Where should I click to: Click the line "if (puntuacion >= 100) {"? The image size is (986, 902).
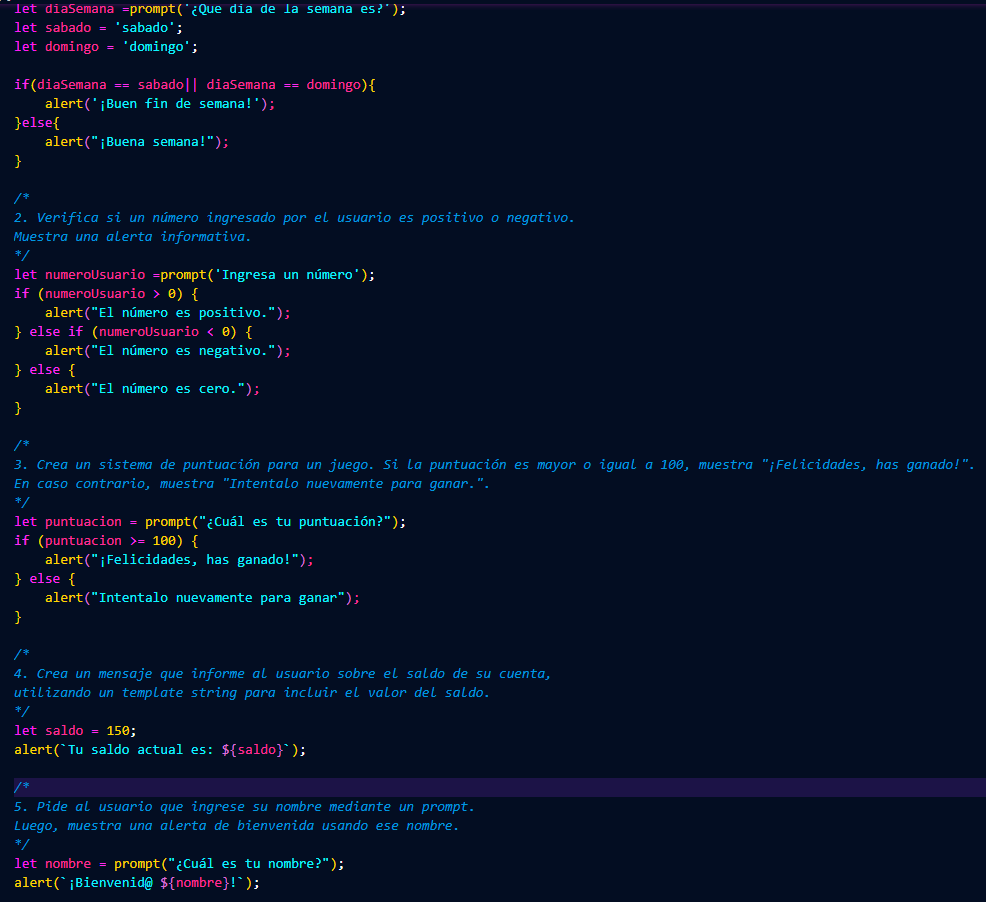pyautogui.click(x=106, y=541)
